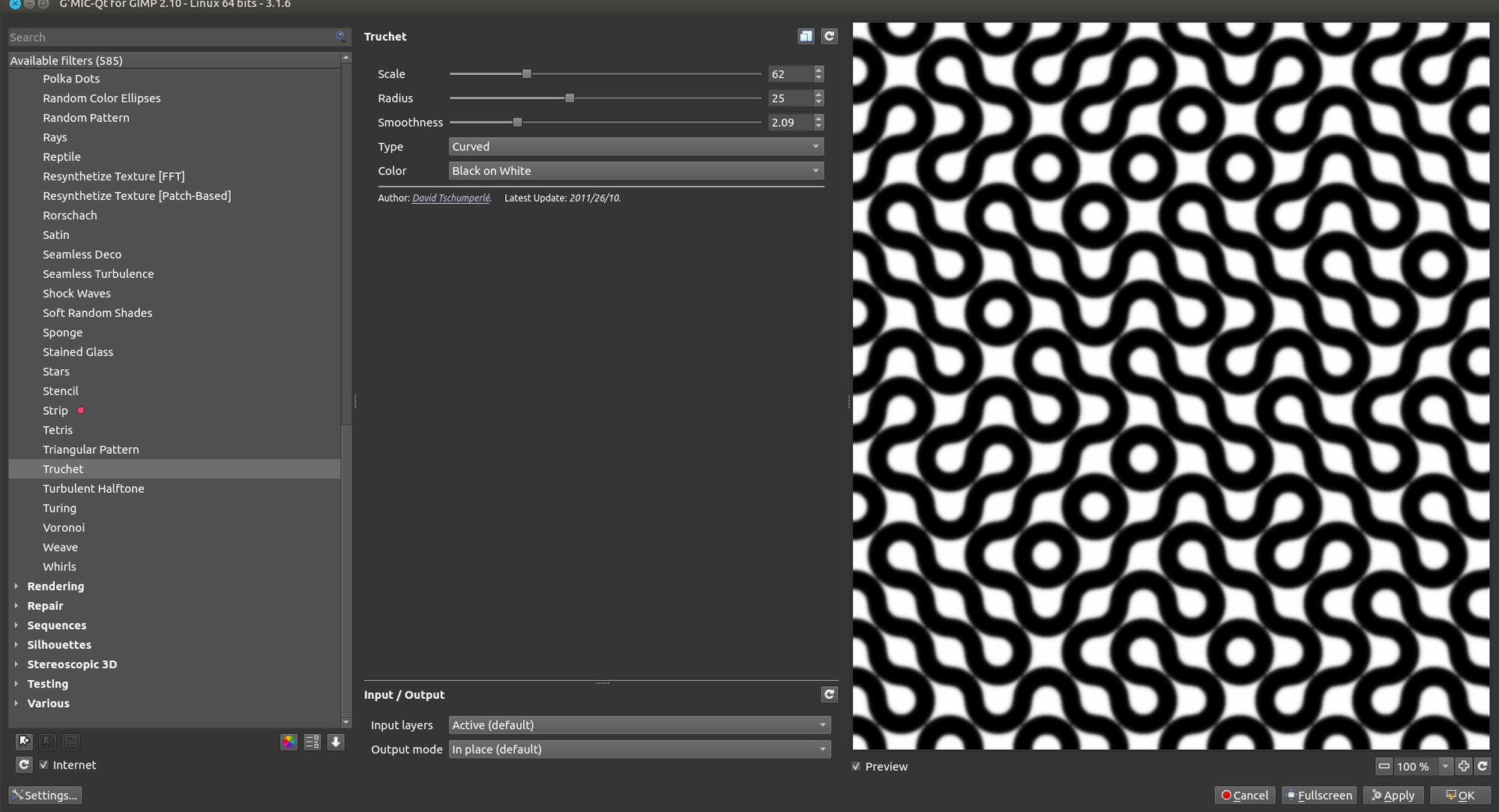
Task: Click the refresh icon beside Internet checkbox
Action: click(24, 765)
